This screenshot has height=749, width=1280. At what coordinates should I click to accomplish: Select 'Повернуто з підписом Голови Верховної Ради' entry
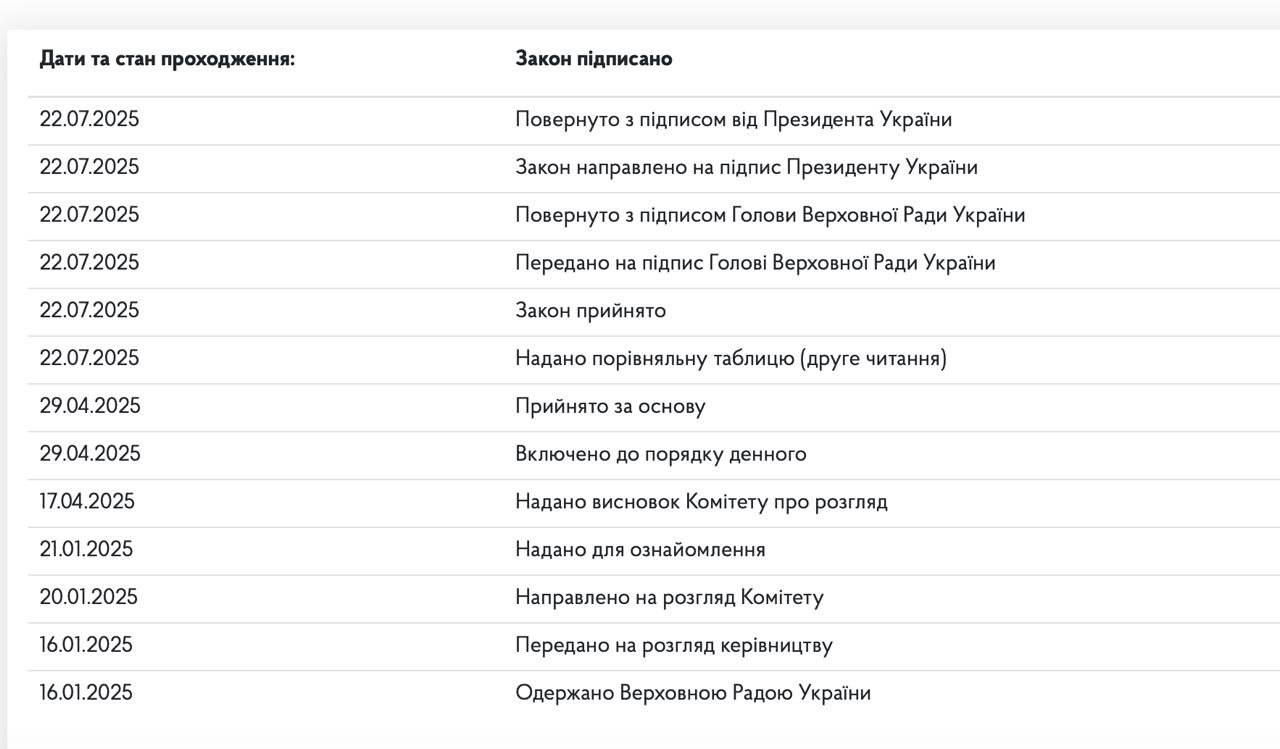tap(770, 216)
